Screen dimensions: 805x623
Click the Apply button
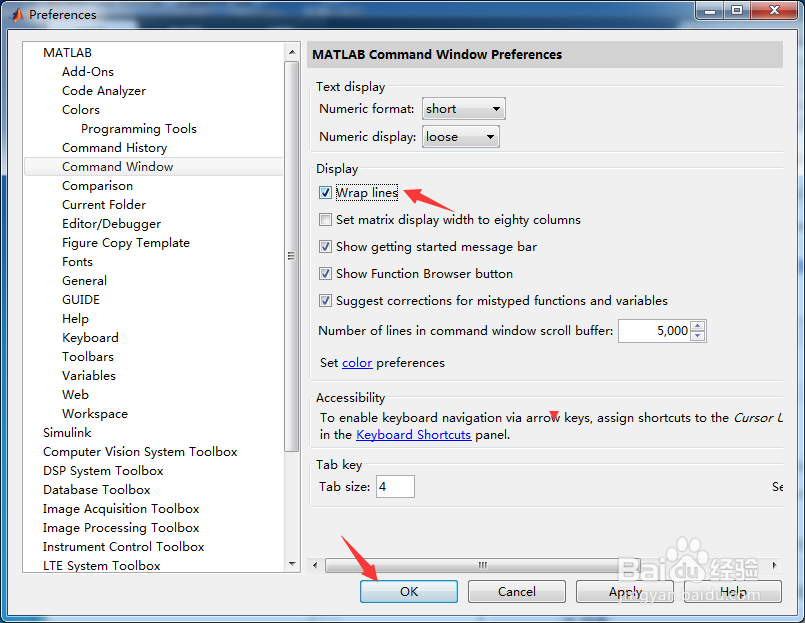tap(625, 592)
